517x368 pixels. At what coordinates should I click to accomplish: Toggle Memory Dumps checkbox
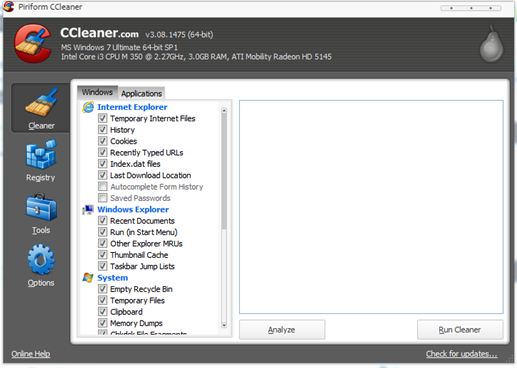(x=102, y=323)
